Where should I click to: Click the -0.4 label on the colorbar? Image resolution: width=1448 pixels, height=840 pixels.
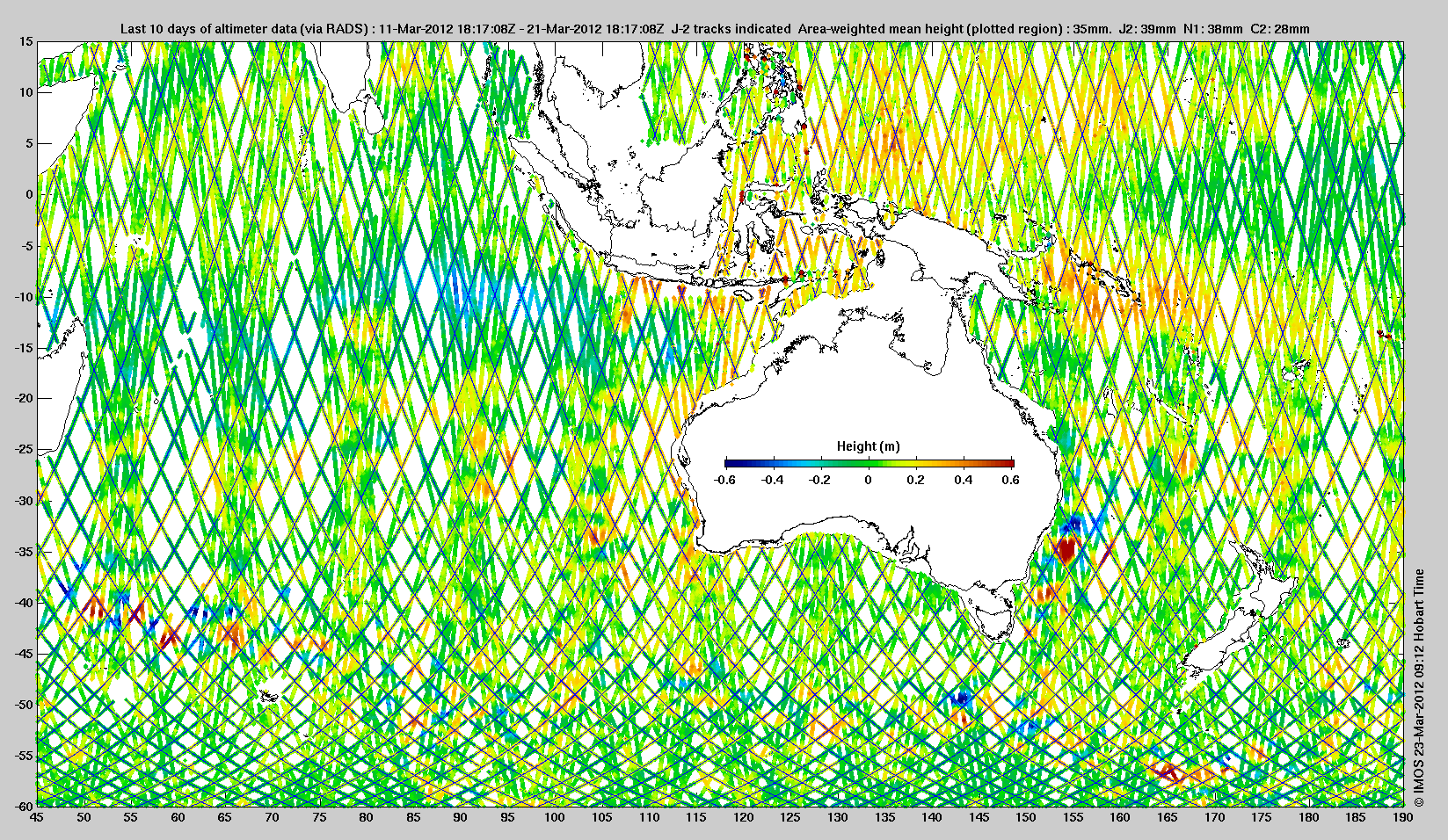(773, 480)
